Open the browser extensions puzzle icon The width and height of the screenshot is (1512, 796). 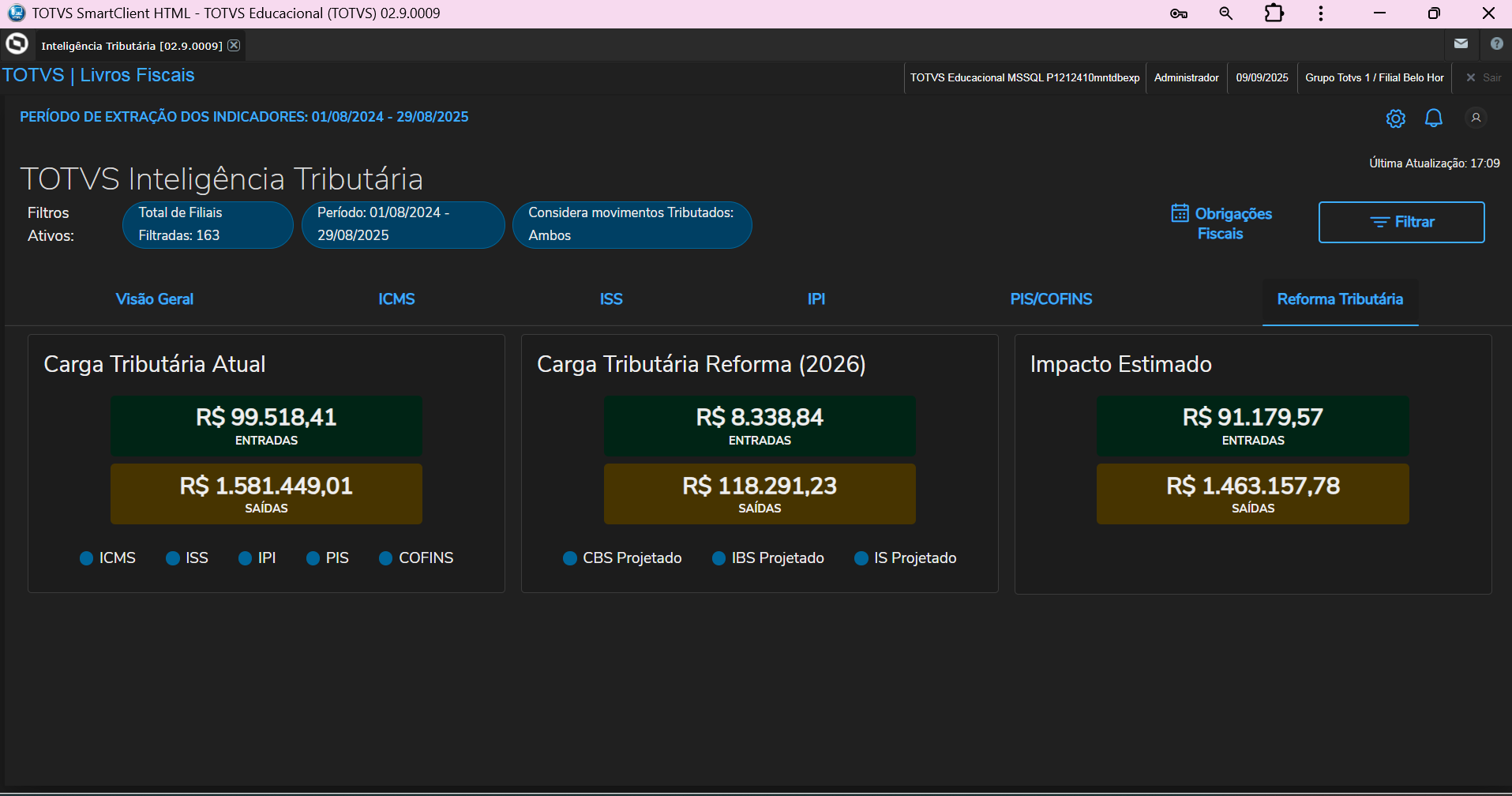click(1274, 13)
